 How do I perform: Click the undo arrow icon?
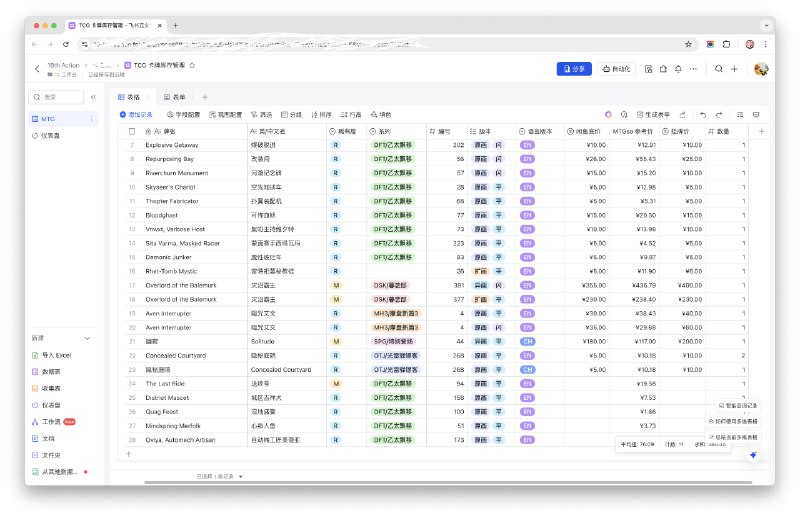pyautogui.click(x=703, y=114)
